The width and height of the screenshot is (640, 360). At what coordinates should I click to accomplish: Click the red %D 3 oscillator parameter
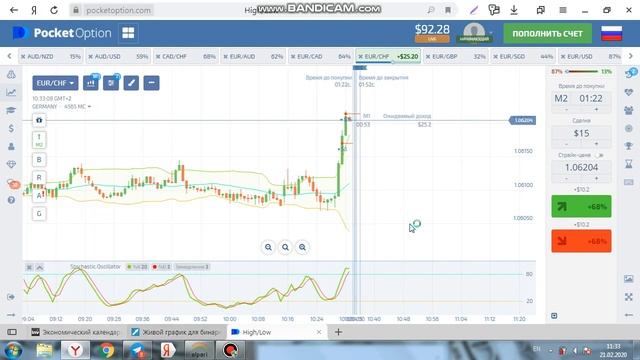pos(161,267)
